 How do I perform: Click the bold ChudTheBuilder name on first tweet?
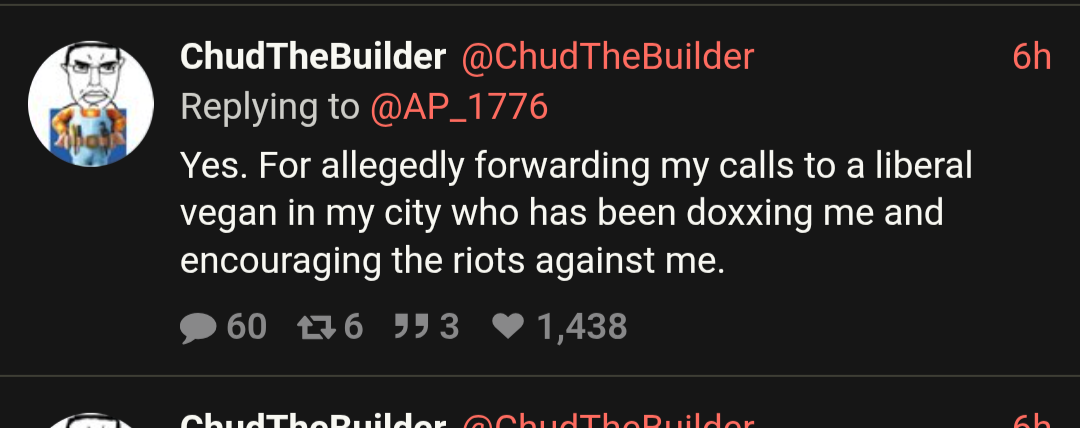(312, 57)
